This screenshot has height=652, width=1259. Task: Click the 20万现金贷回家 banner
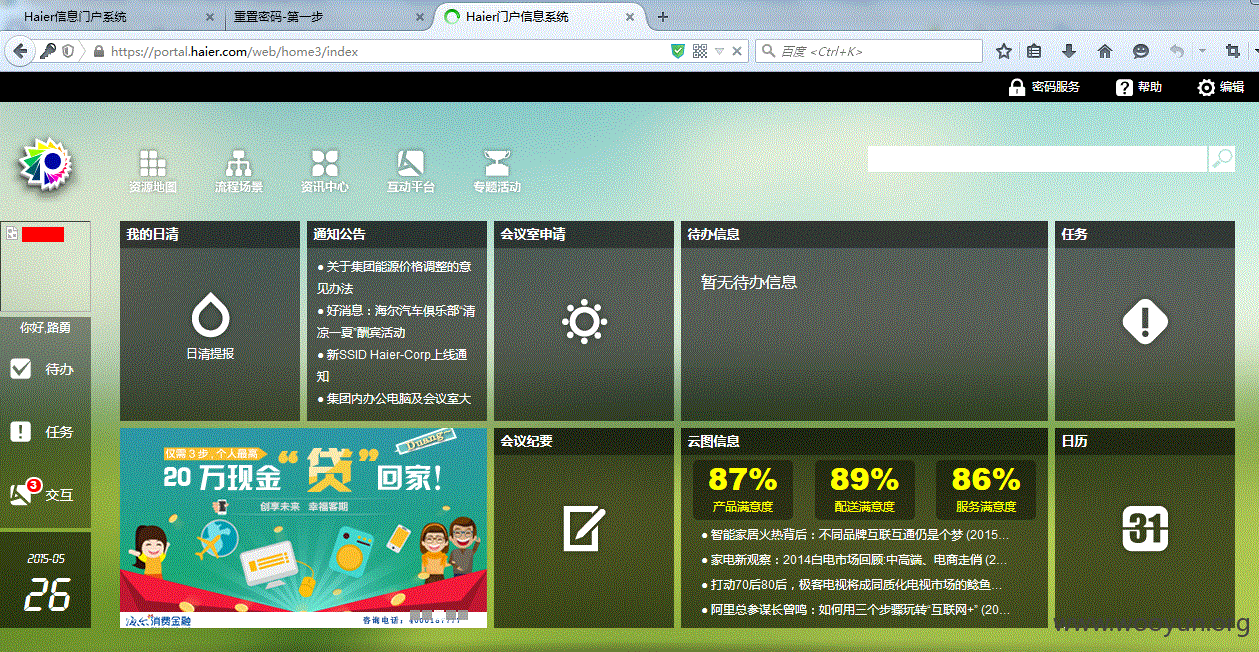click(303, 528)
